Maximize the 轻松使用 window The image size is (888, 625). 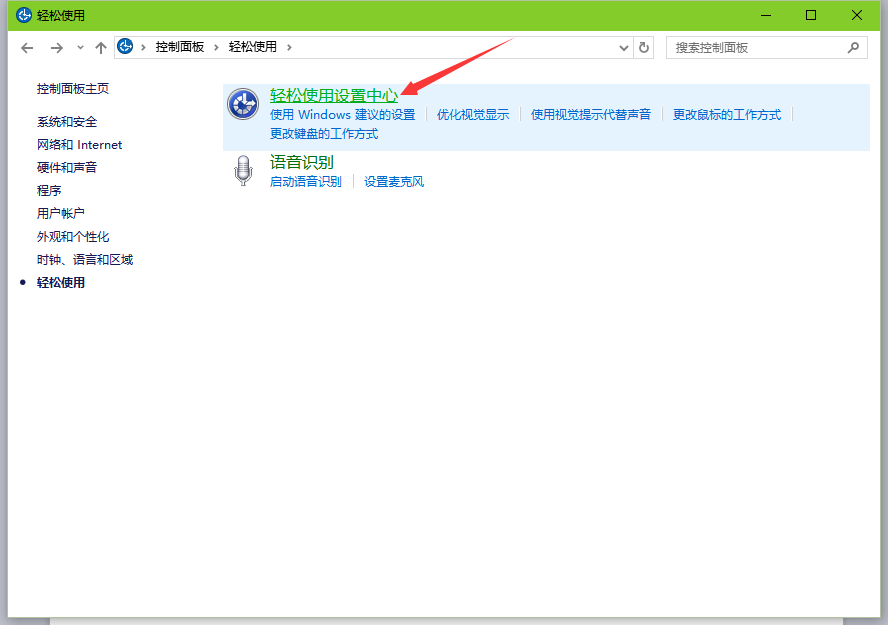click(x=811, y=15)
